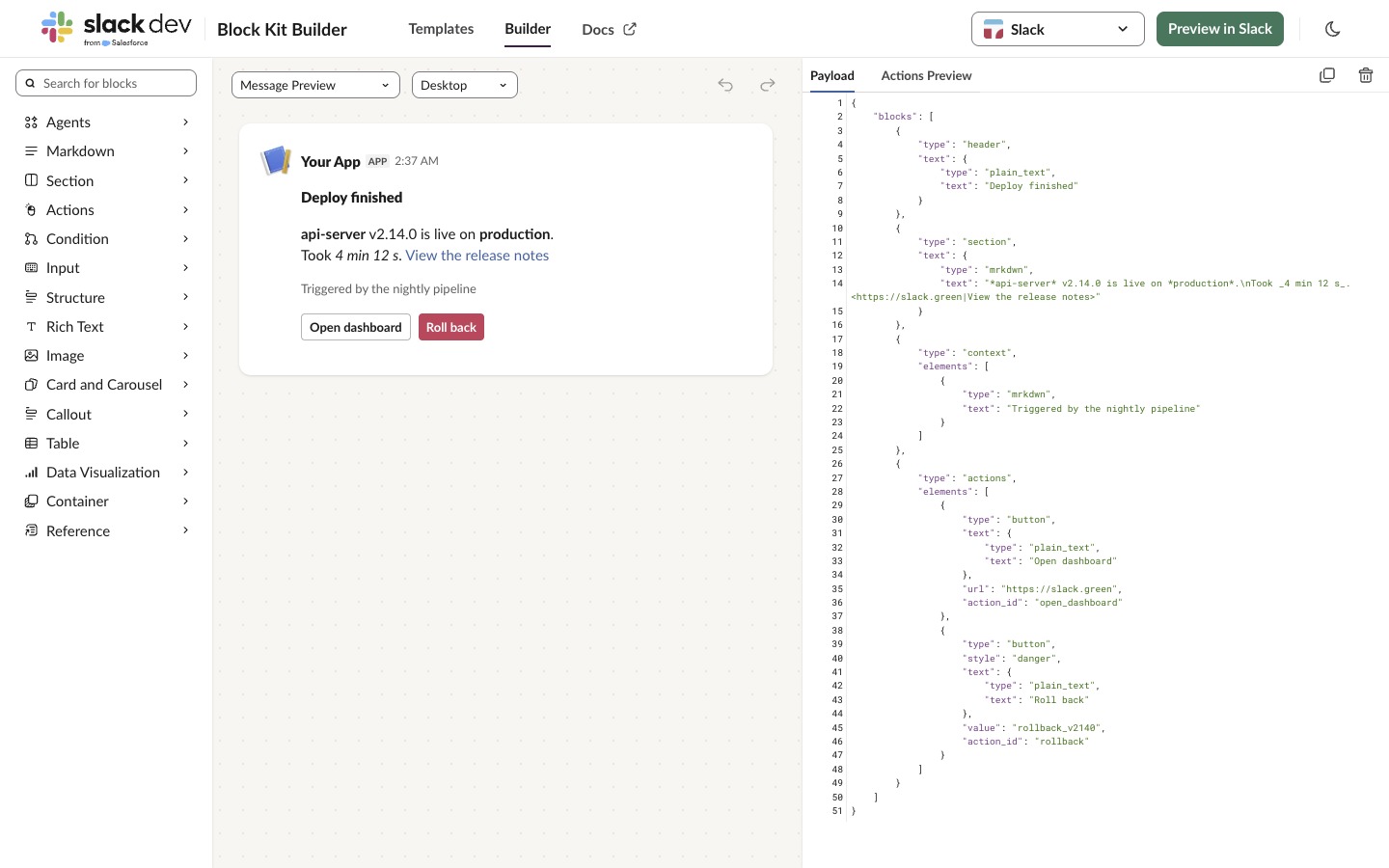This screenshot has height=868, width=1389.
Task: Click the Data Visualization sidebar label
Action: coord(103,473)
